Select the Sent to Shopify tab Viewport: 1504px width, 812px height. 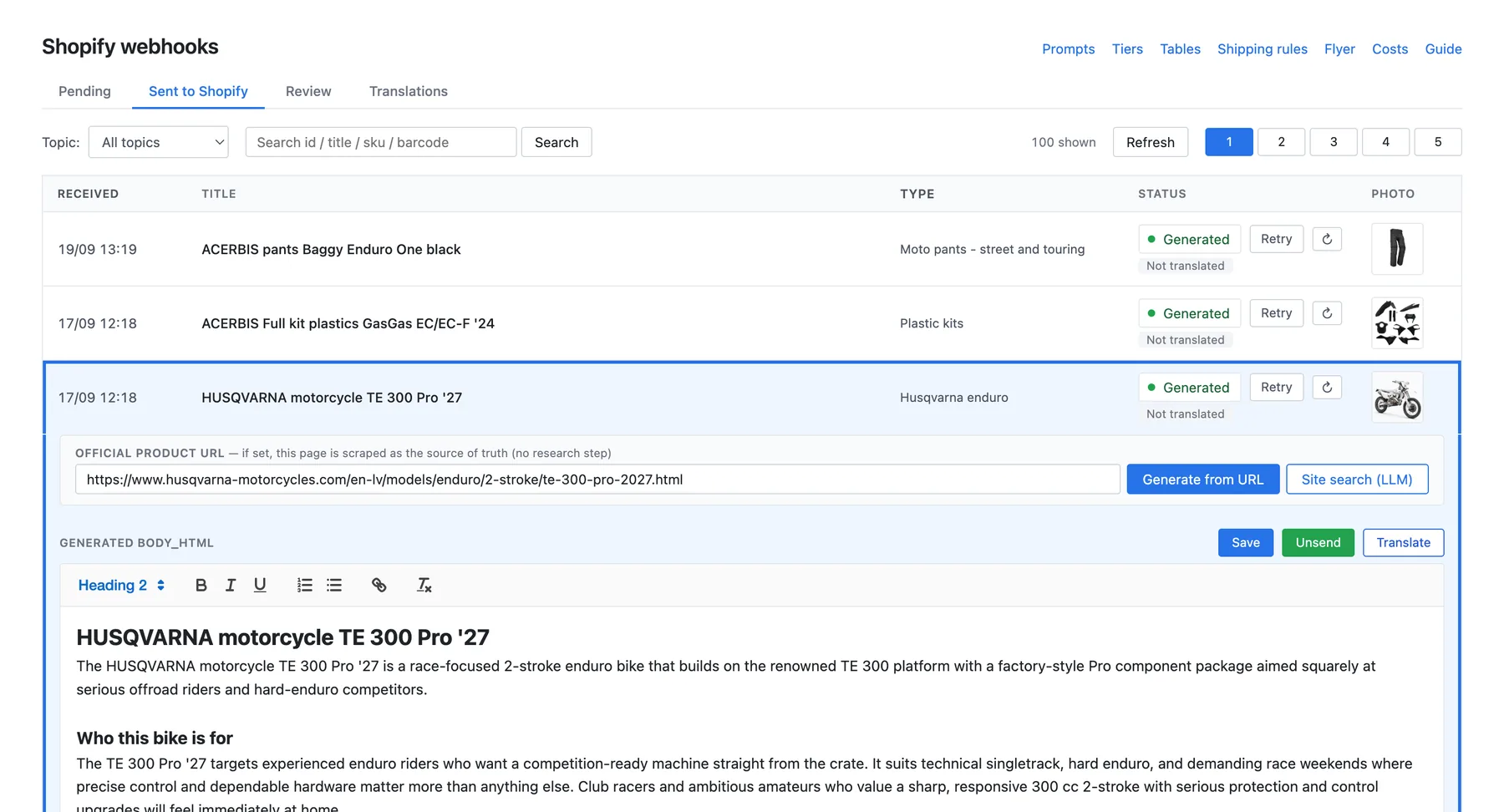click(x=198, y=91)
